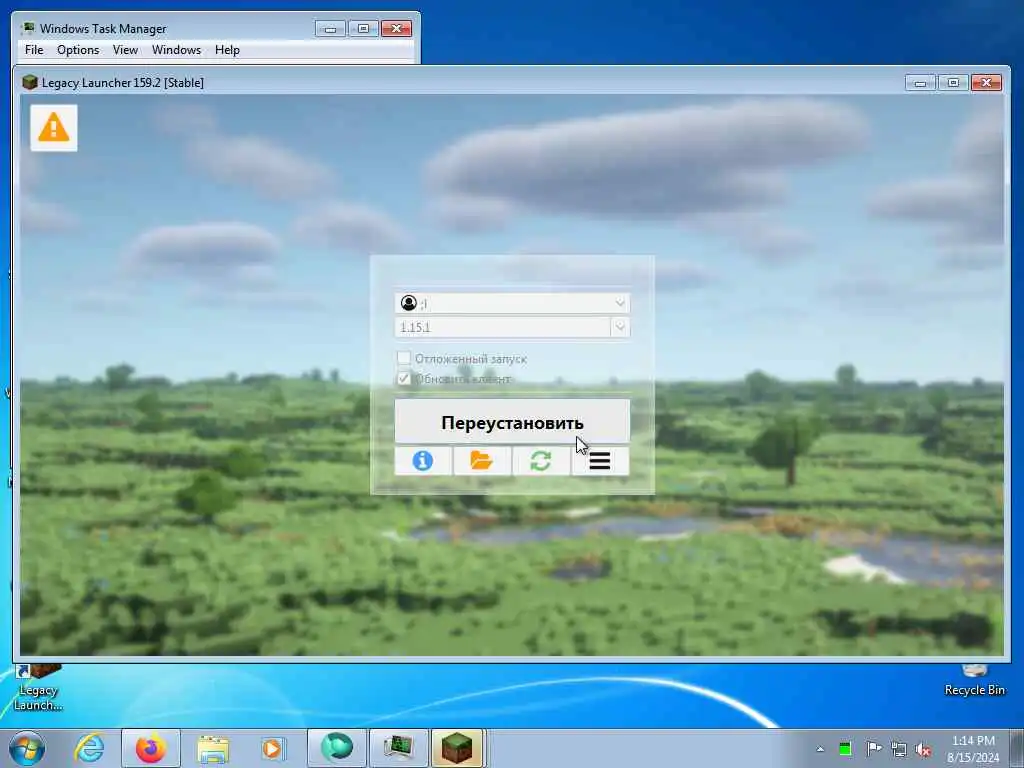1024x768 pixels.
Task: Open the taskbar clock showing 1:14 PM
Action: pyautogui.click(x=973, y=749)
